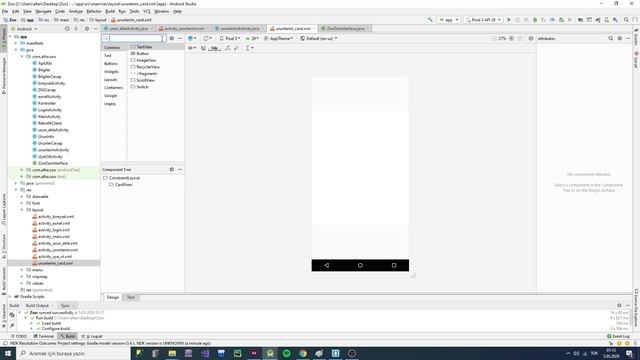Open Android Studio taskbar icon
Viewport: 640px width, 360px height.
270,353
